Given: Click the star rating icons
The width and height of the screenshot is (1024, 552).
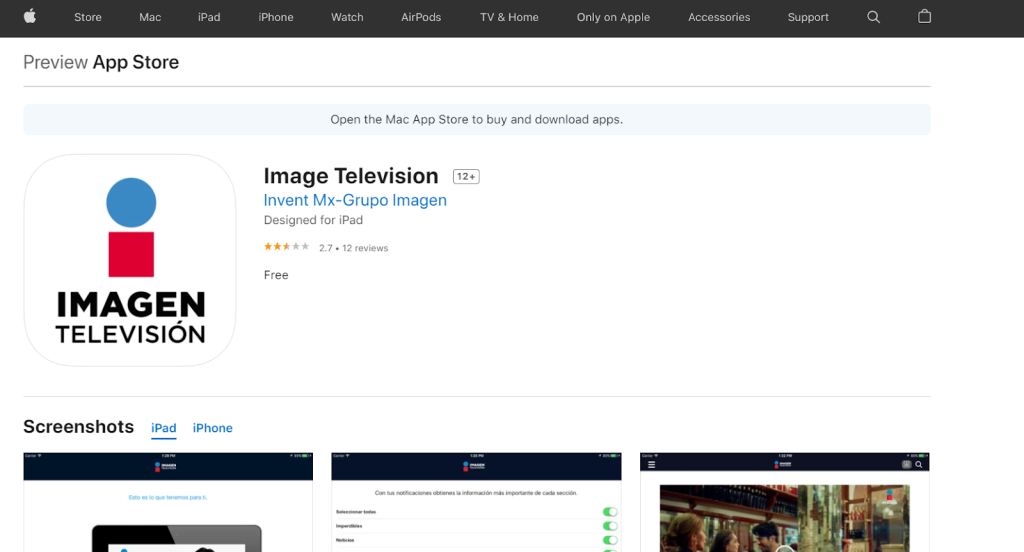Looking at the screenshot, I should 287,247.
